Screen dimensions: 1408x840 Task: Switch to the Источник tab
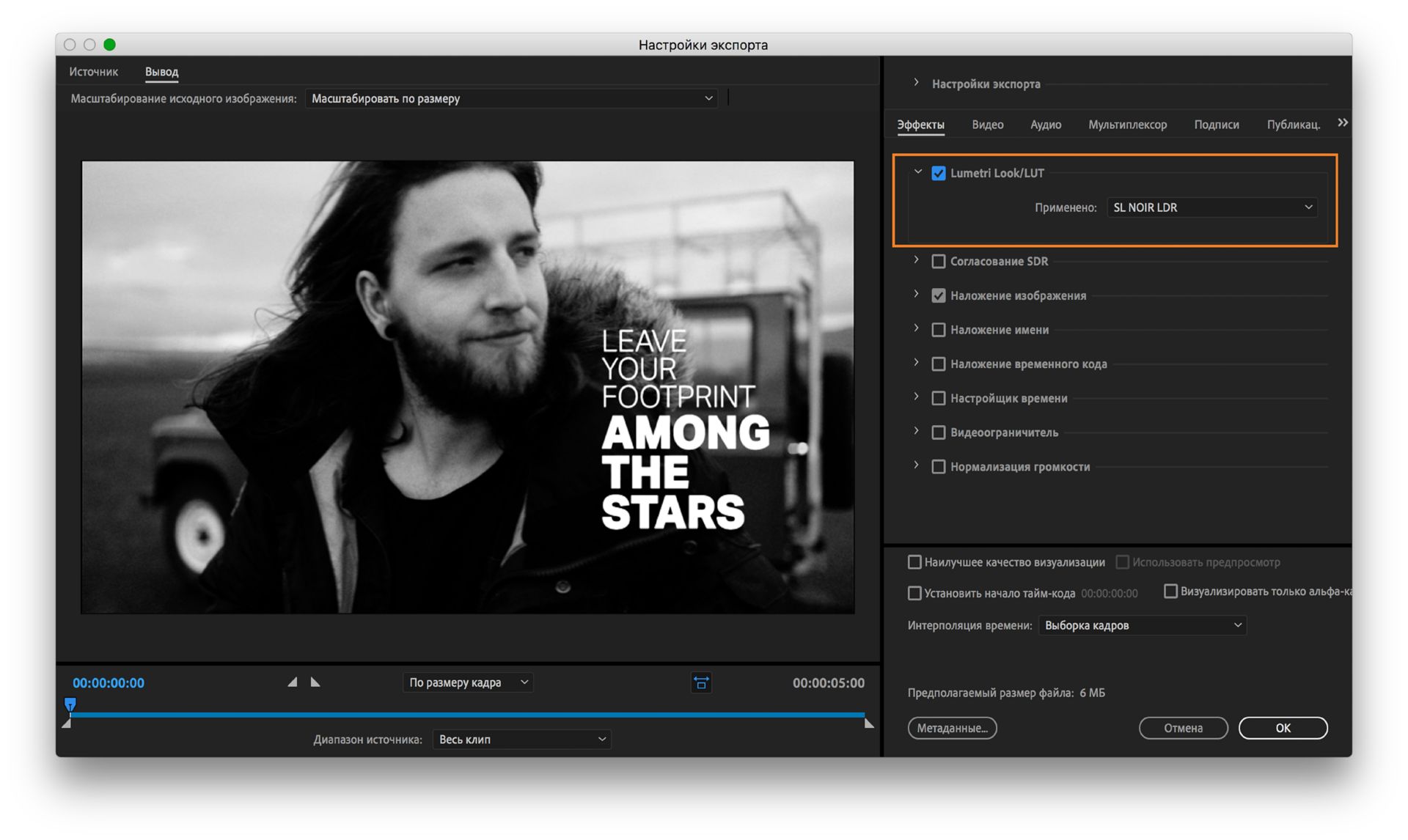coord(93,72)
